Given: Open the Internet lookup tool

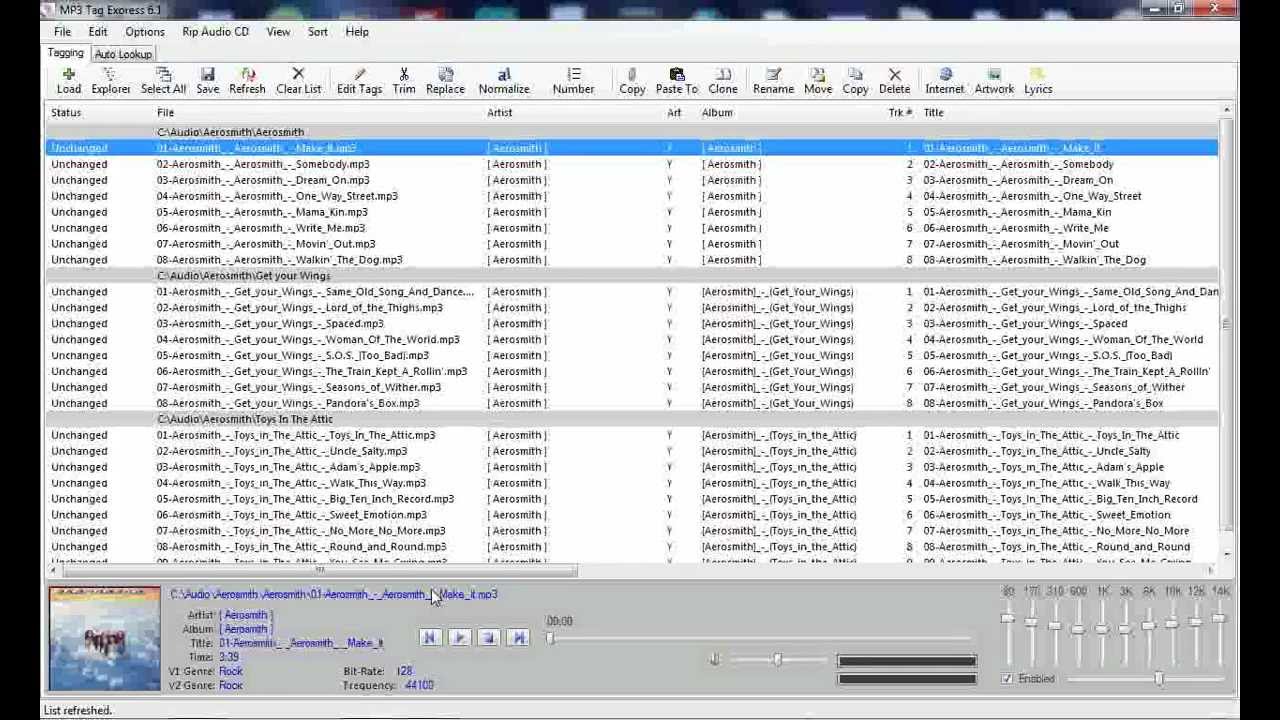Looking at the screenshot, I should (x=945, y=80).
